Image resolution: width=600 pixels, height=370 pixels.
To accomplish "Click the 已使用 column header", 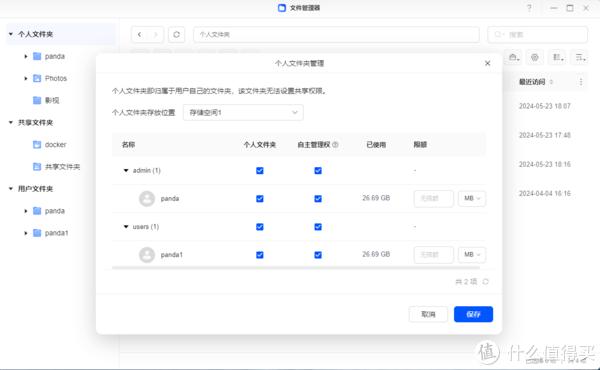I will pos(376,145).
